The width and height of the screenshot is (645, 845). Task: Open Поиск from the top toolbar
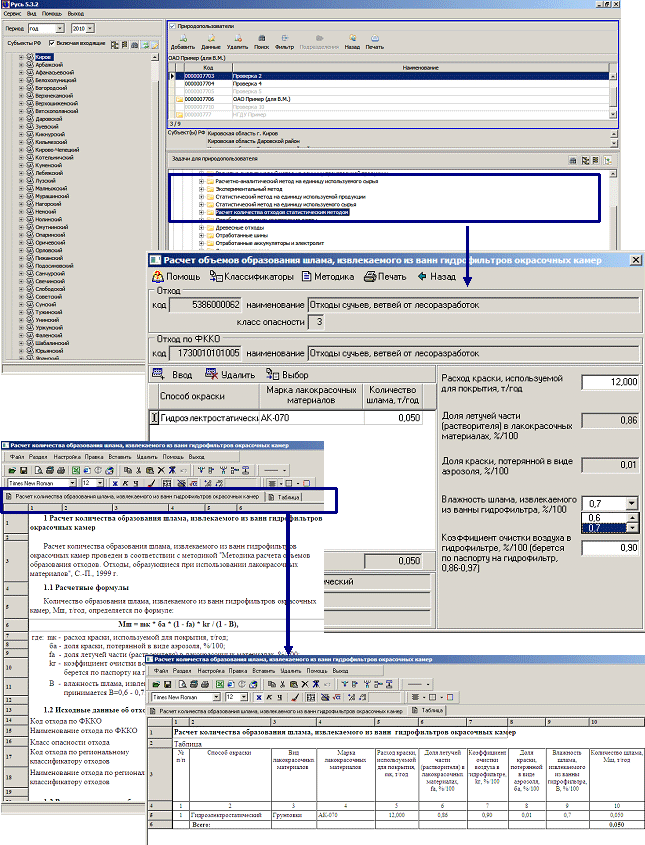tap(260, 41)
